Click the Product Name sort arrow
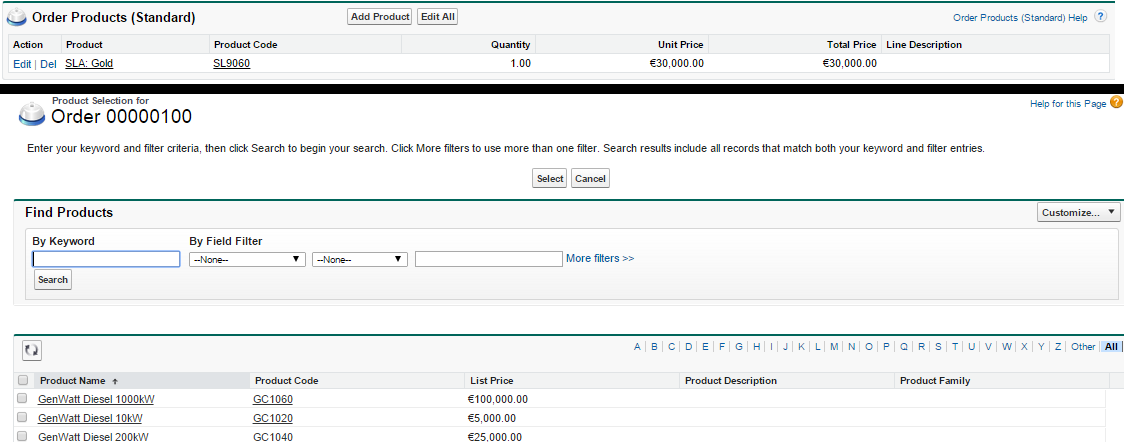This screenshot has height=442, width=1124. click(113, 381)
